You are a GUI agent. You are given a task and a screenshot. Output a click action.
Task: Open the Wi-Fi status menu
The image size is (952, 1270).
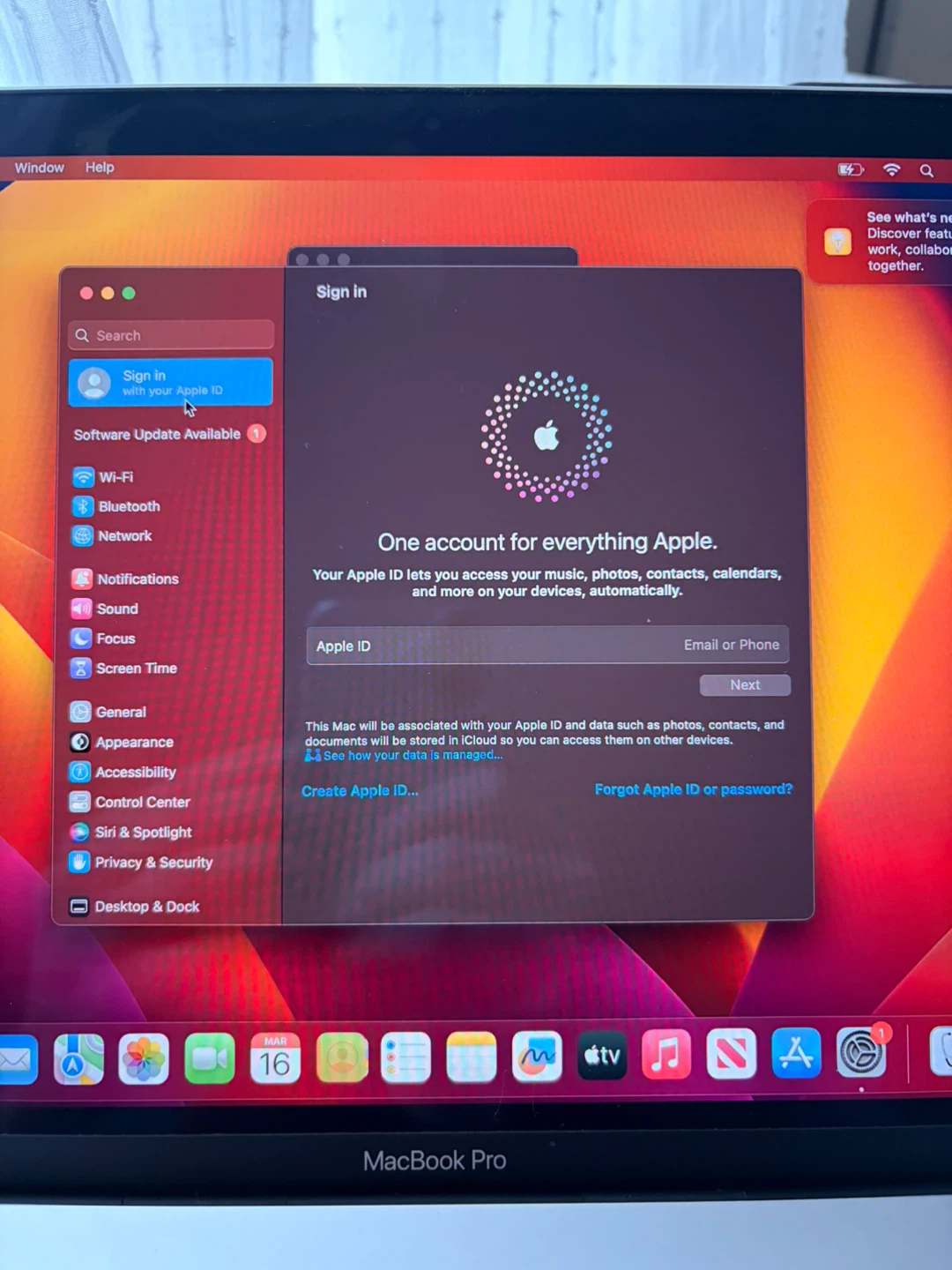click(x=892, y=169)
